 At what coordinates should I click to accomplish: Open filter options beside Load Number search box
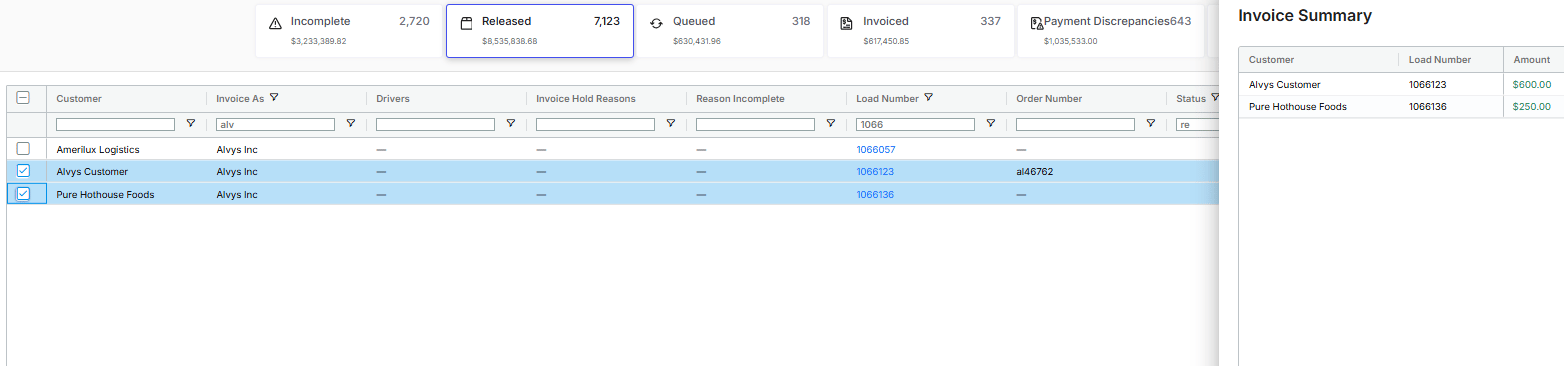pos(991,124)
